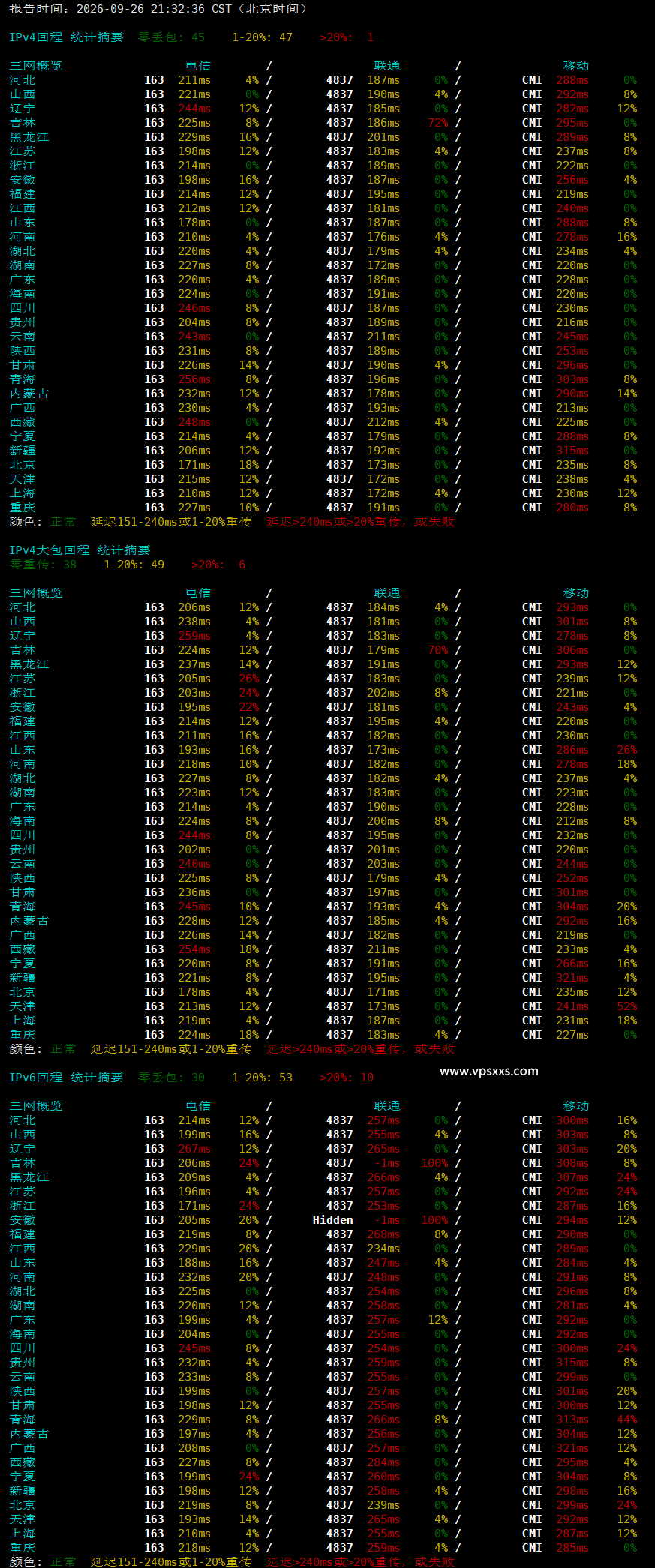Image resolution: width=655 pixels, height=1568 pixels.
Task: Click the 1-20%: 49 count in IPv4大包 summary
Action: point(134,565)
